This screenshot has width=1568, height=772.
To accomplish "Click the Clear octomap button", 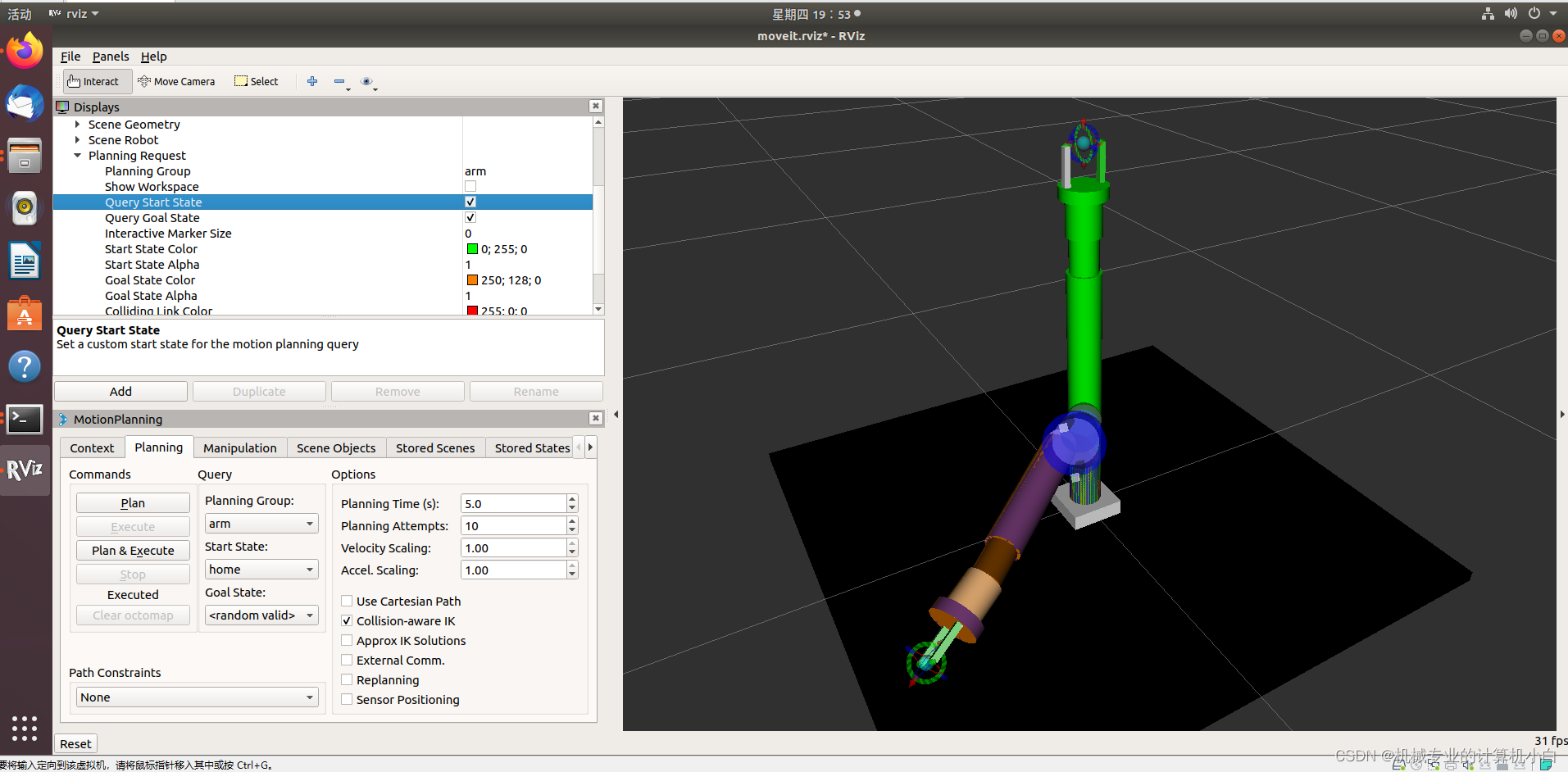I will pos(132,615).
